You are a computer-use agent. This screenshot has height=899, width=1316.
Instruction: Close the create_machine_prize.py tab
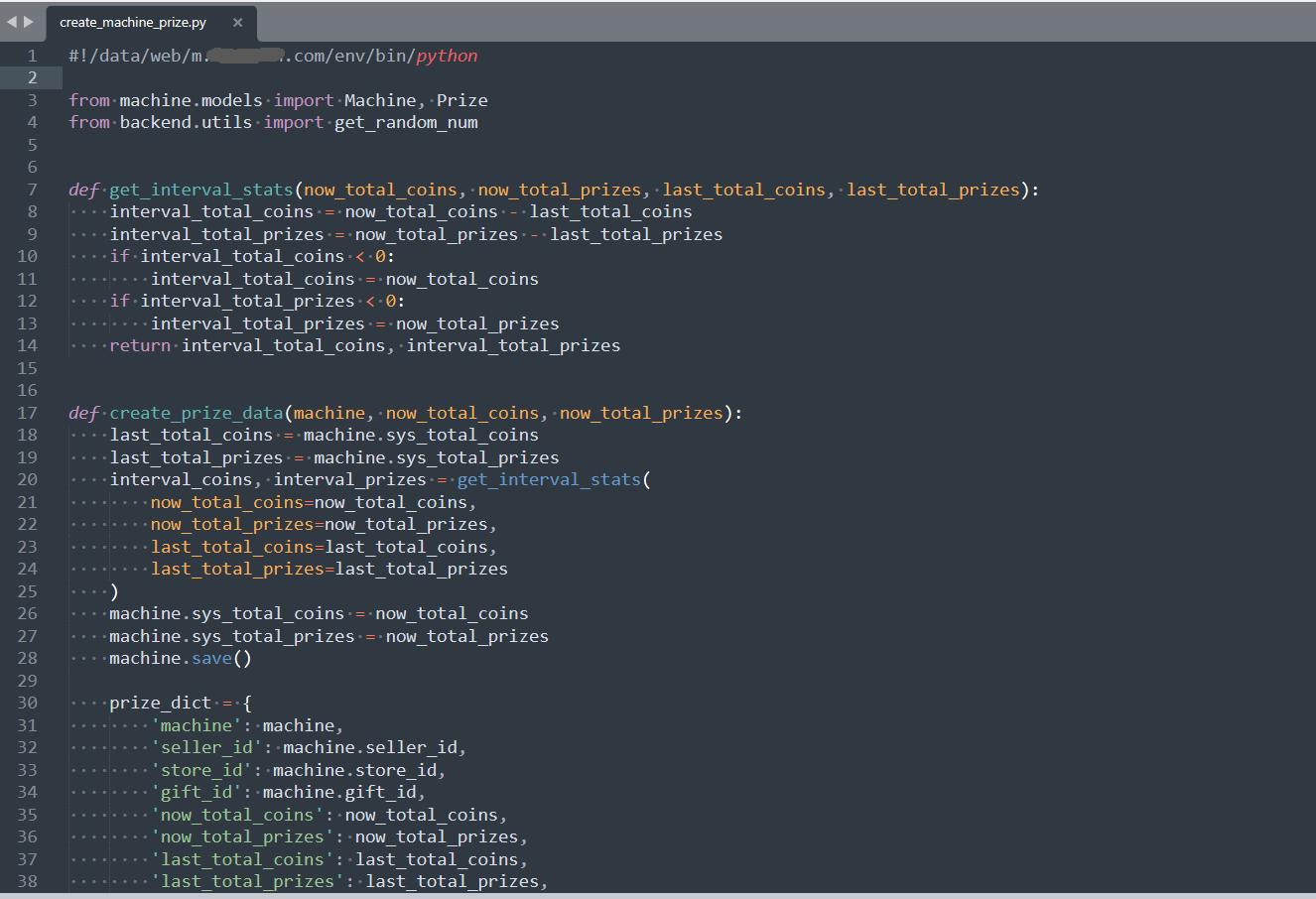coord(237,22)
